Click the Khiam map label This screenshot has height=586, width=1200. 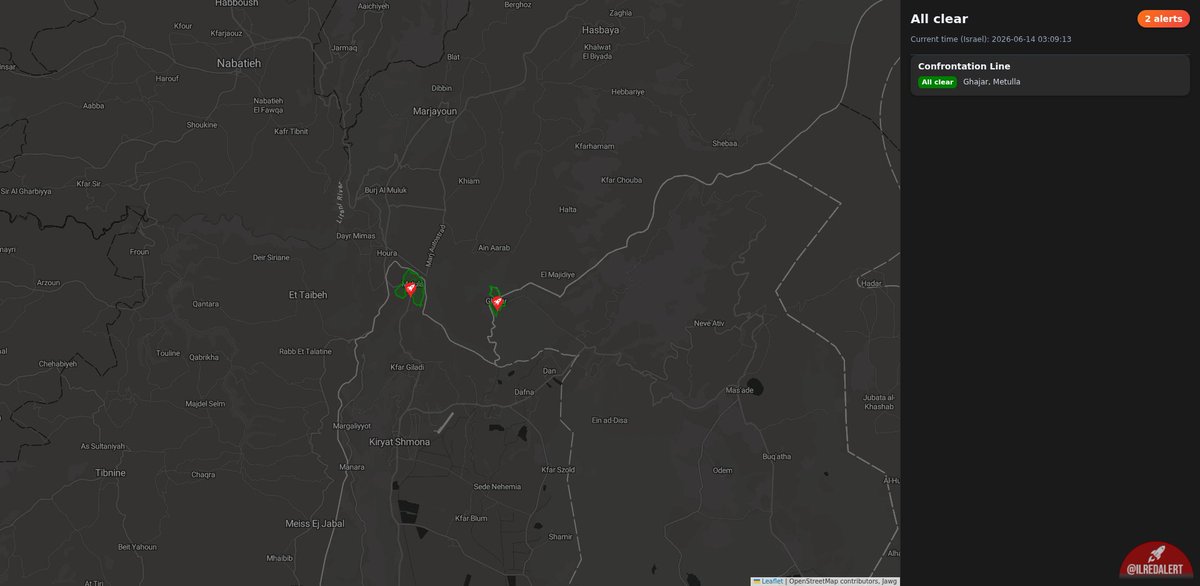click(x=469, y=181)
